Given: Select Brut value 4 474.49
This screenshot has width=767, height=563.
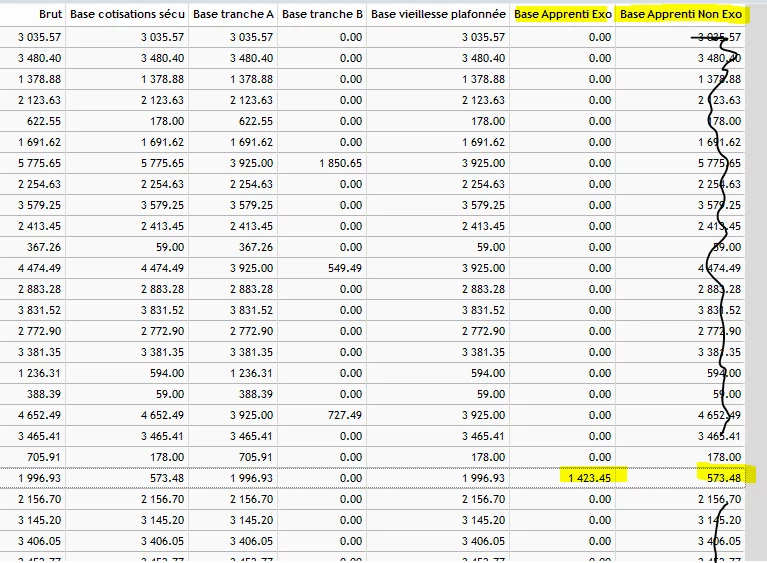Looking at the screenshot, I should 40,269.
